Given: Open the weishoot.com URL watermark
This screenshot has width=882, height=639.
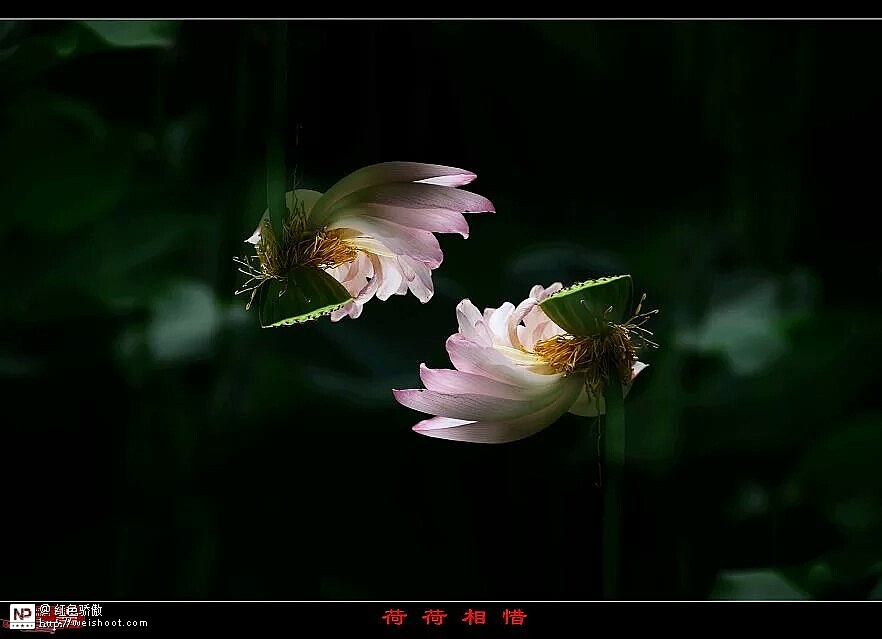Looking at the screenshot, I should (x=94, y=623).
